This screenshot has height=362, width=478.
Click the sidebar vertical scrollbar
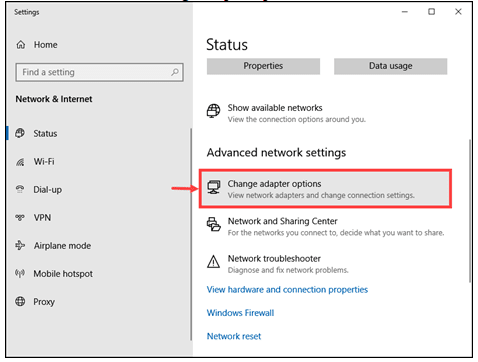(191, 234)
